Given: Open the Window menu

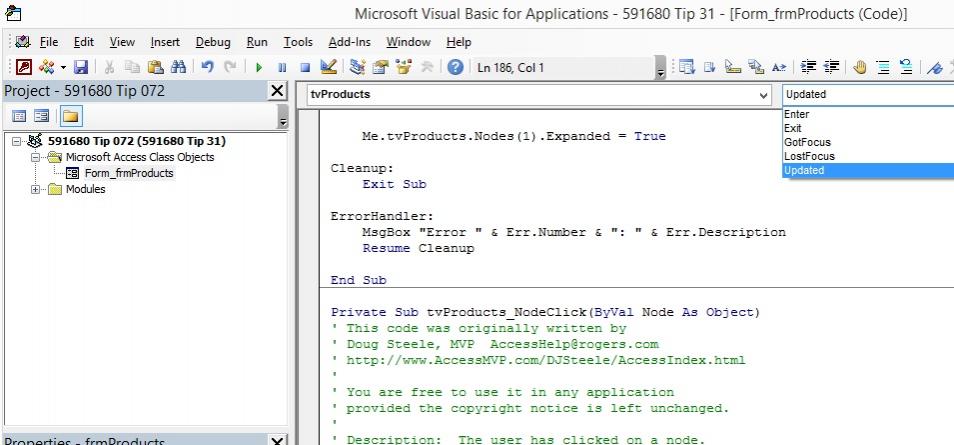Looking at the screenshot, I should [408, 42].
